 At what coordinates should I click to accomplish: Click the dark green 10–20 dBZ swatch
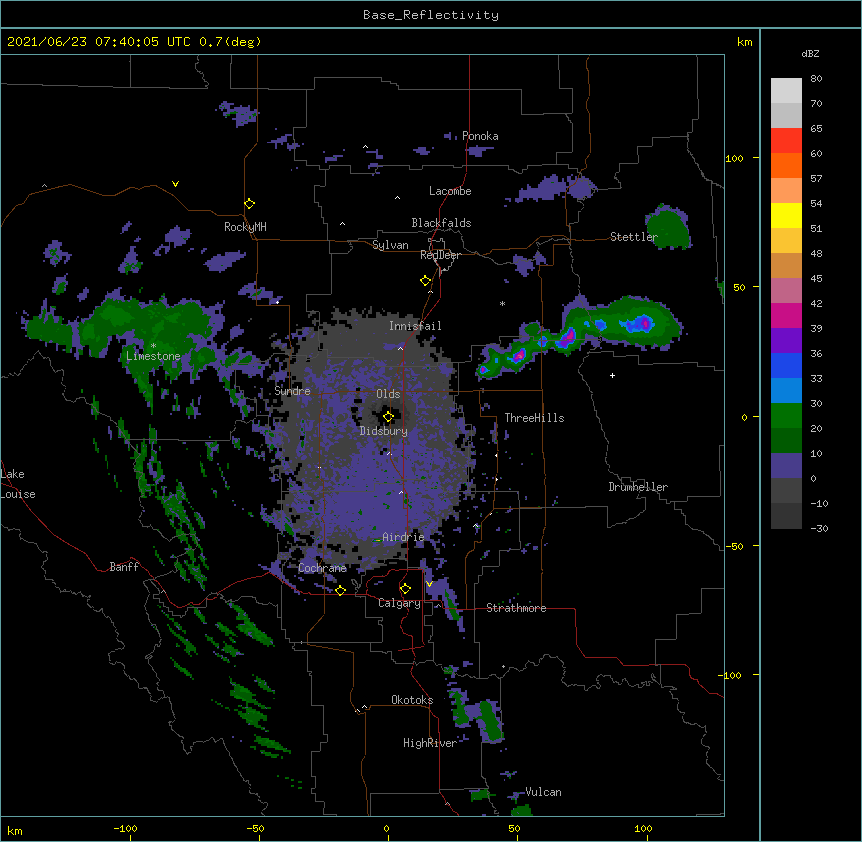(786, 441)
